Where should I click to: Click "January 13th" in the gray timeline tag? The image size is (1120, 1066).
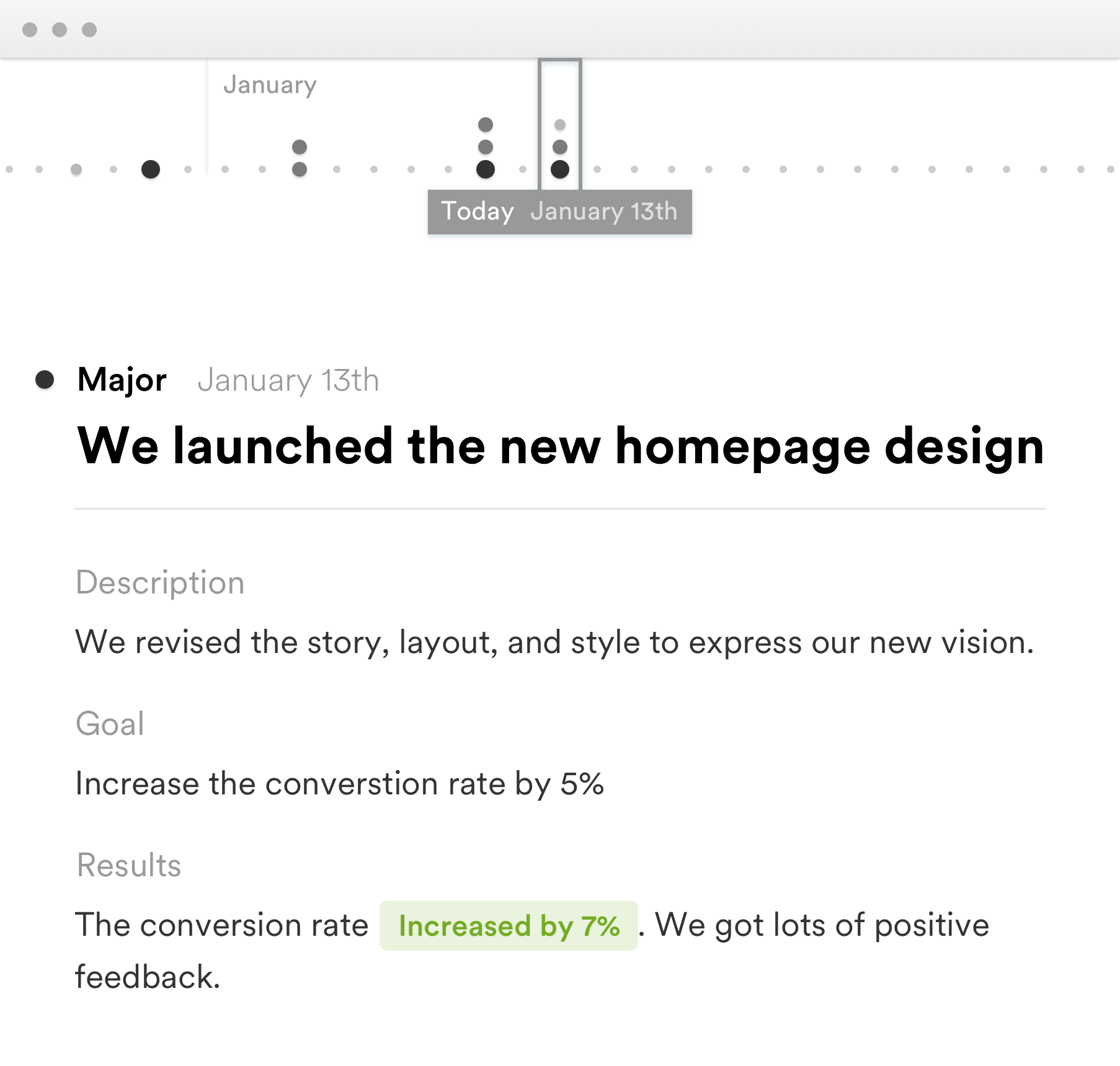tap(603, 211)
